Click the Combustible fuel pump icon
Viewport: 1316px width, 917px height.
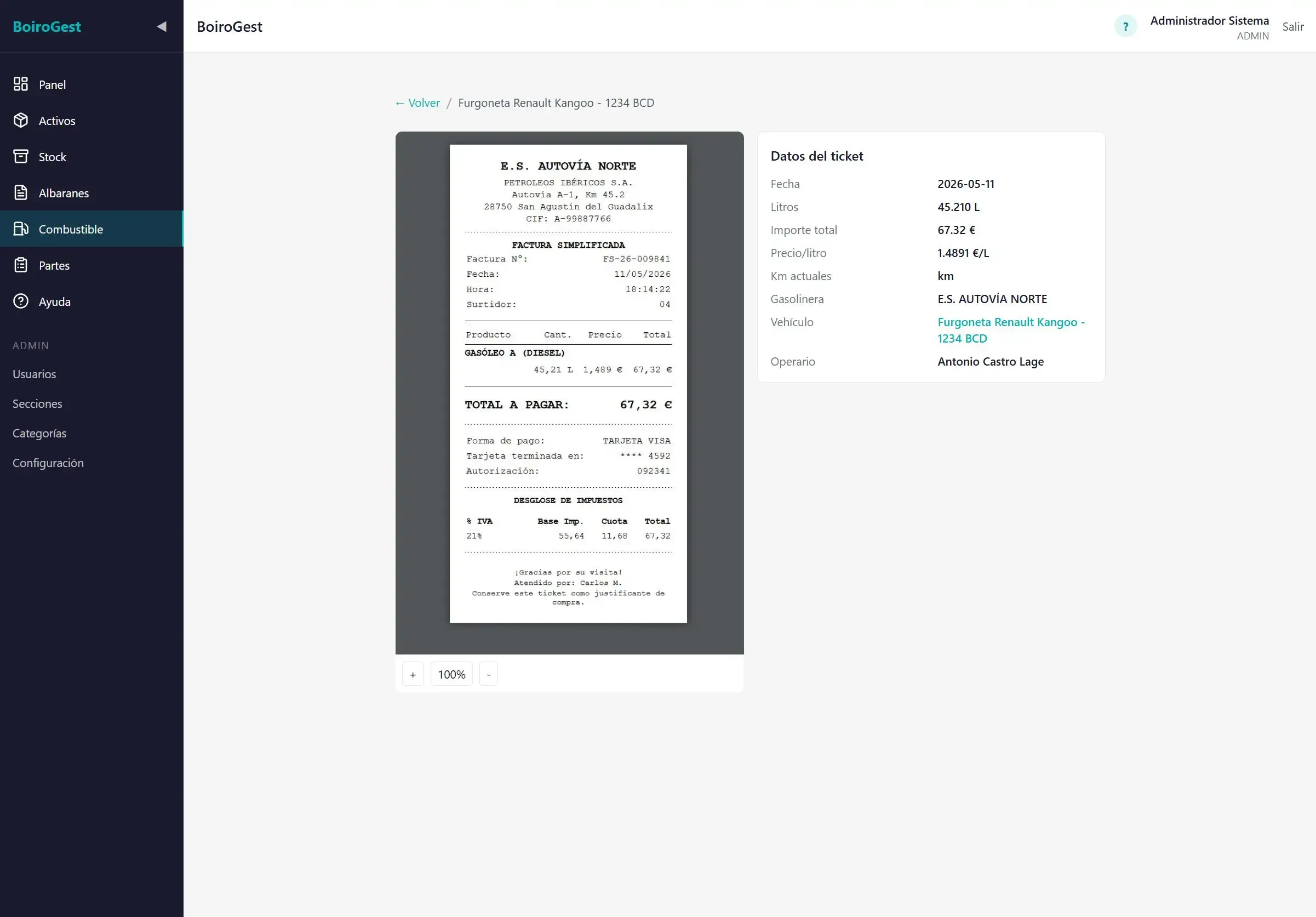pos(21,229)
